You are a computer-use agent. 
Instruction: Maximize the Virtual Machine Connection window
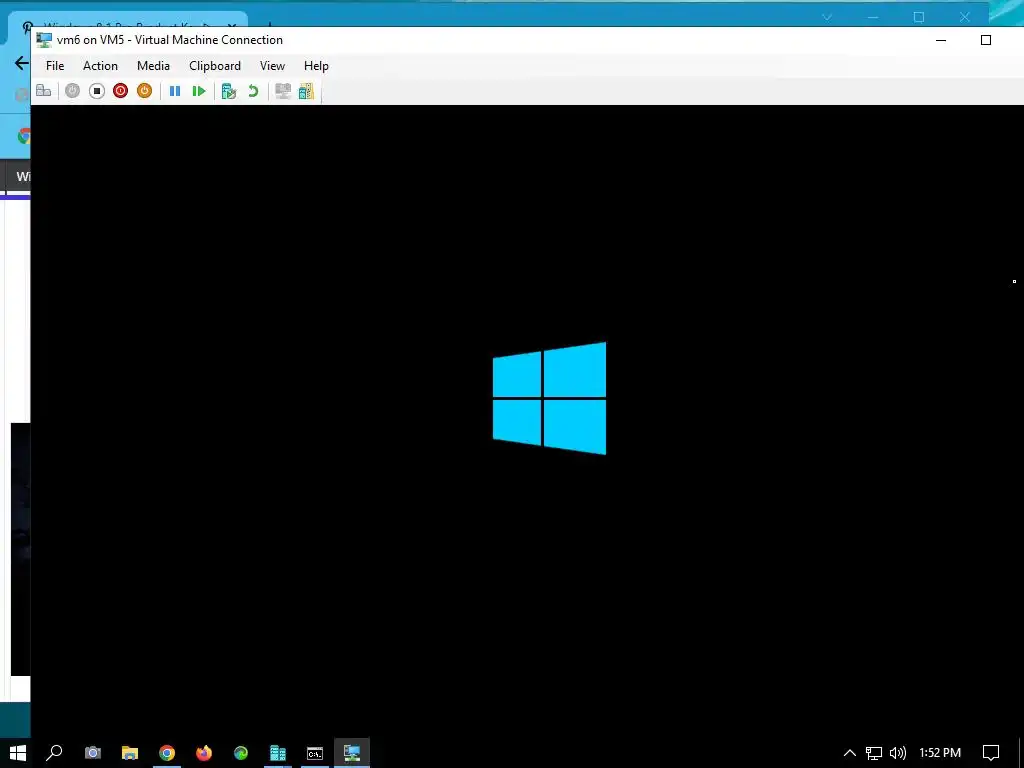pyautogui.click(x=986, y=40)
